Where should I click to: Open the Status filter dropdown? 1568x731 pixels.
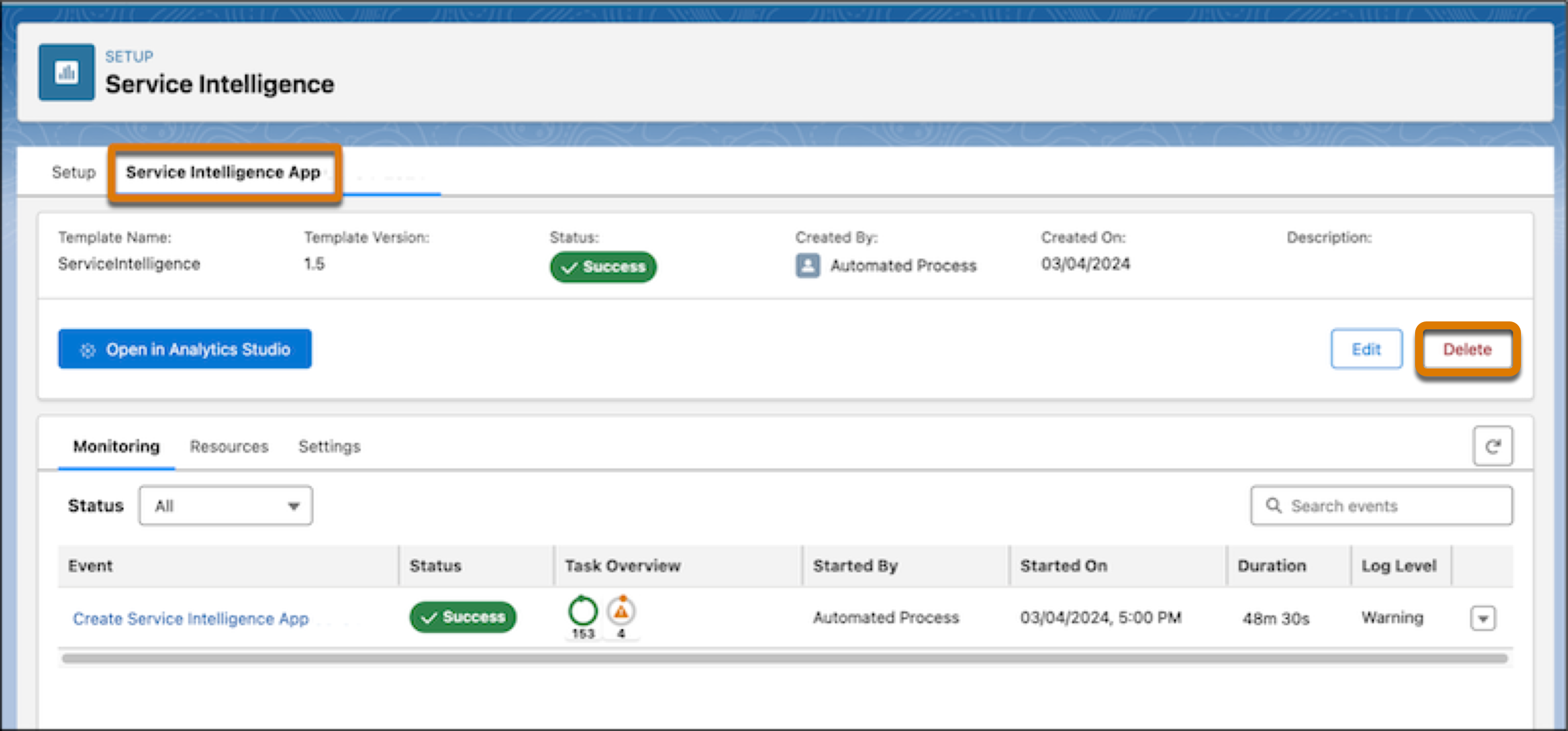pyautogui.click(x=225, y=506)
